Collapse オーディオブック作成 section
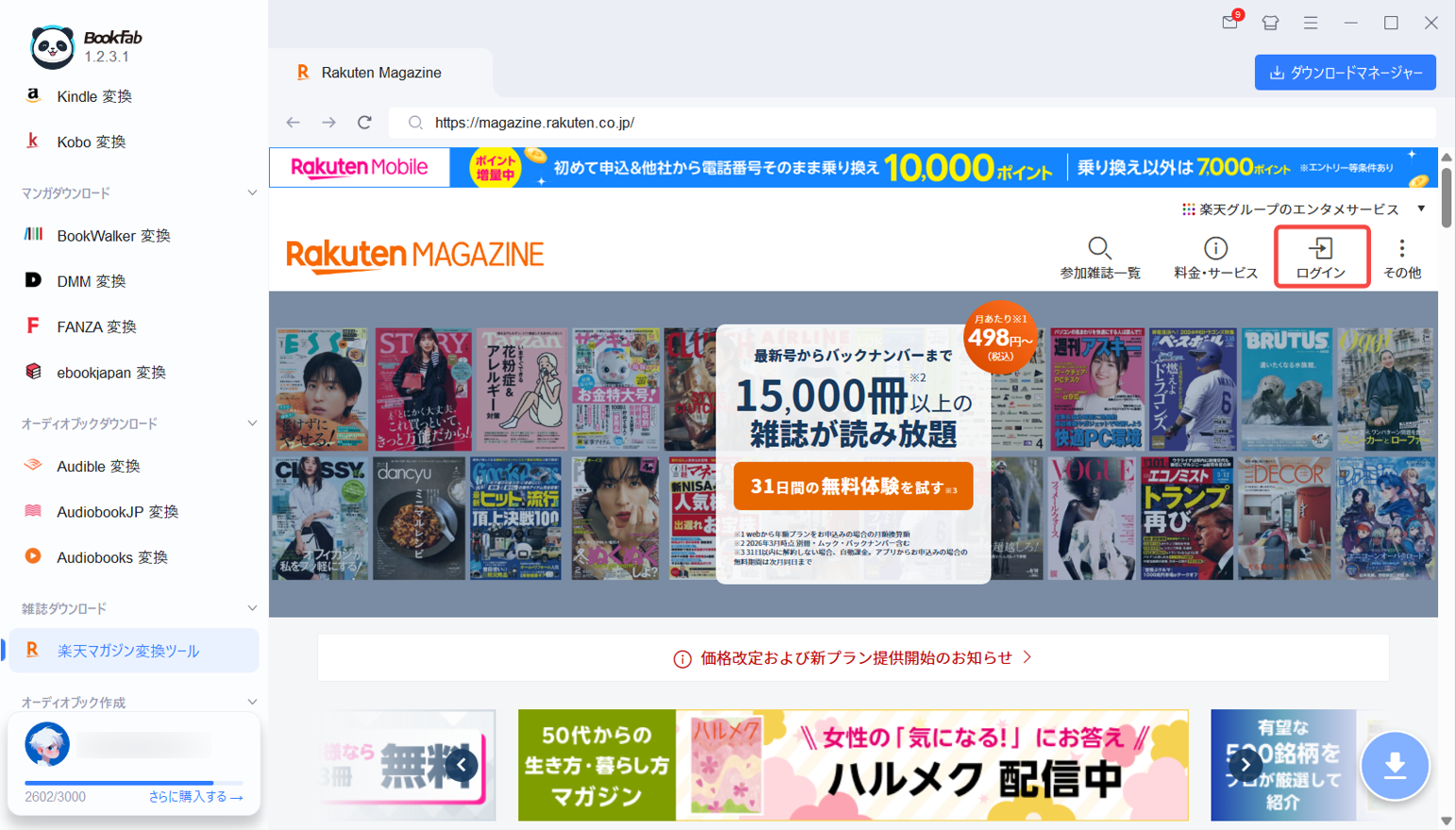This screenshot has width=1456, height=830. point(252,702)
